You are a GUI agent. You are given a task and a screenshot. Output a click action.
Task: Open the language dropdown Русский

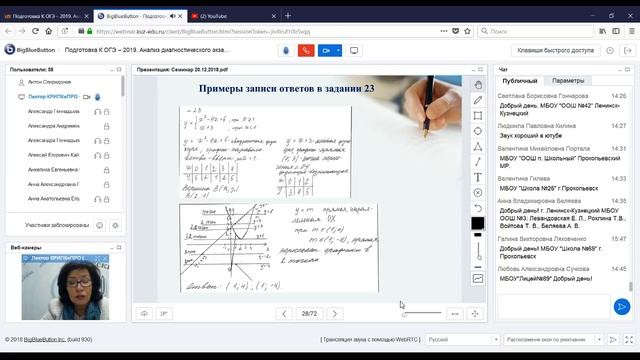pos(462,340)
